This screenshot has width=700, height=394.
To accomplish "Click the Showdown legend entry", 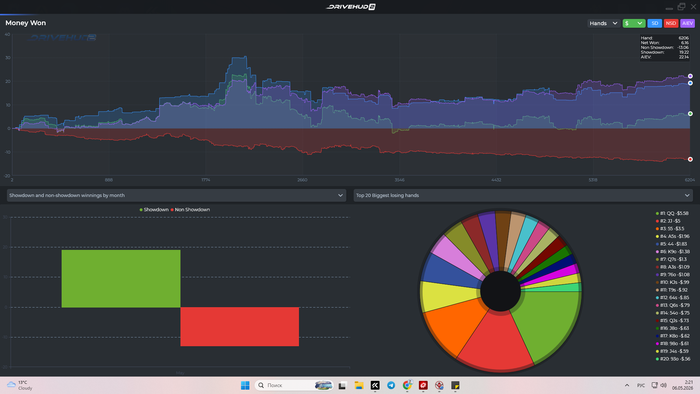I will click(154, 210).
